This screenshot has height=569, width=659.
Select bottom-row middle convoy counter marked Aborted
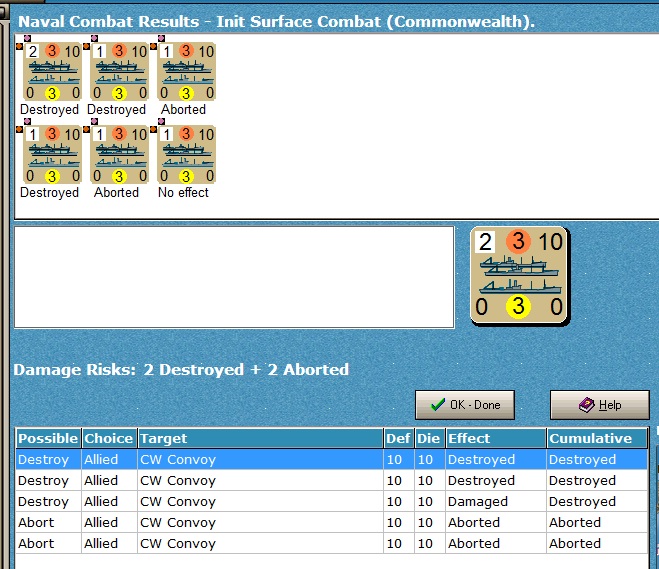(119, 154)
